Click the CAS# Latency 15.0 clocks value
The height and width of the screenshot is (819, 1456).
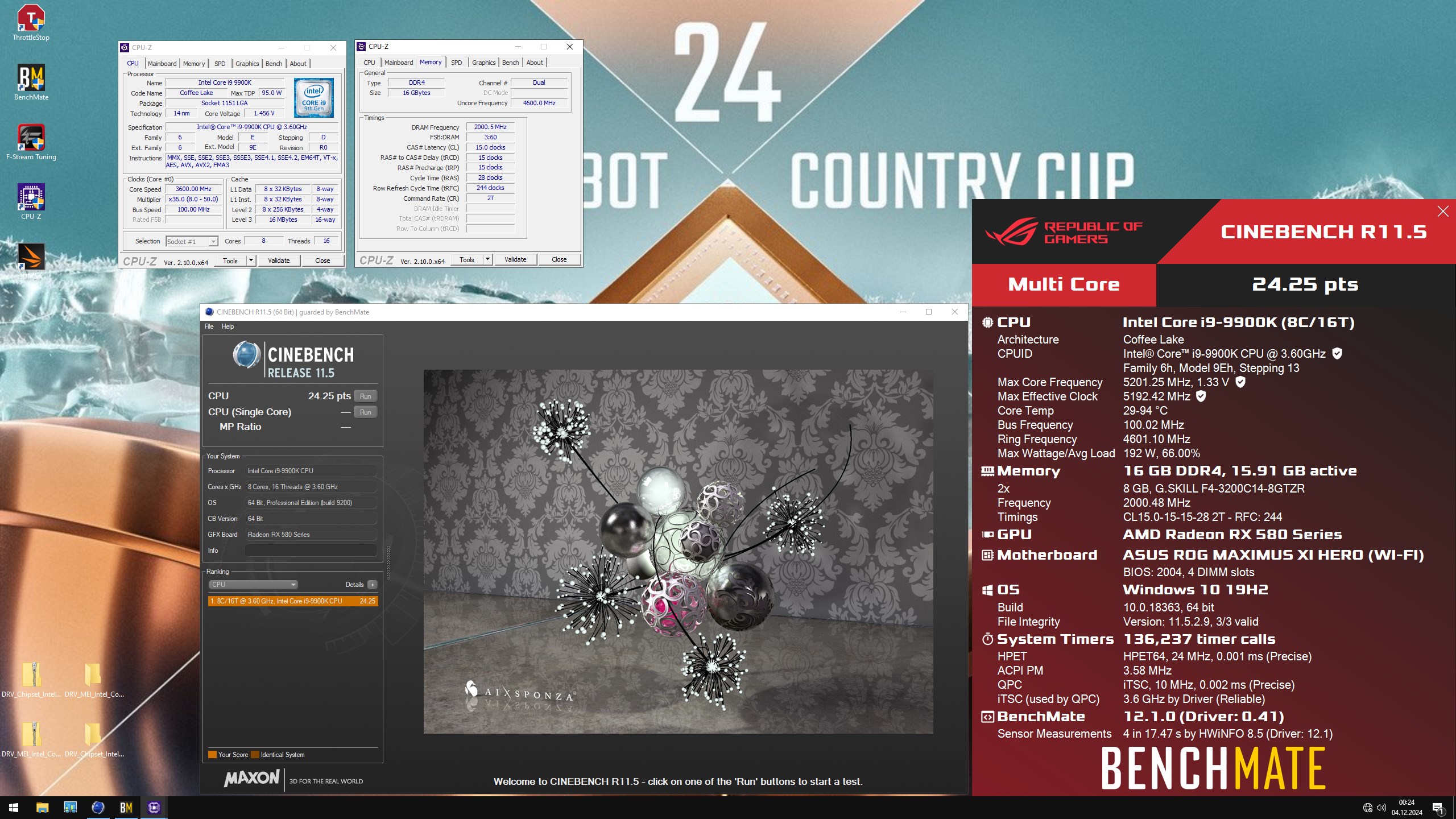coord(490,148)
